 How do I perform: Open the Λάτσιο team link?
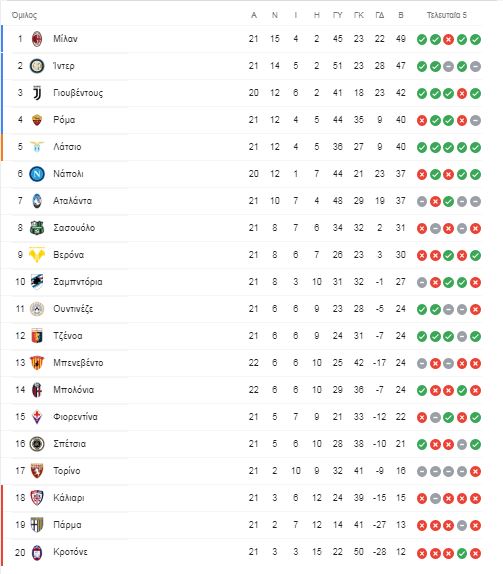tap(67, 147)
